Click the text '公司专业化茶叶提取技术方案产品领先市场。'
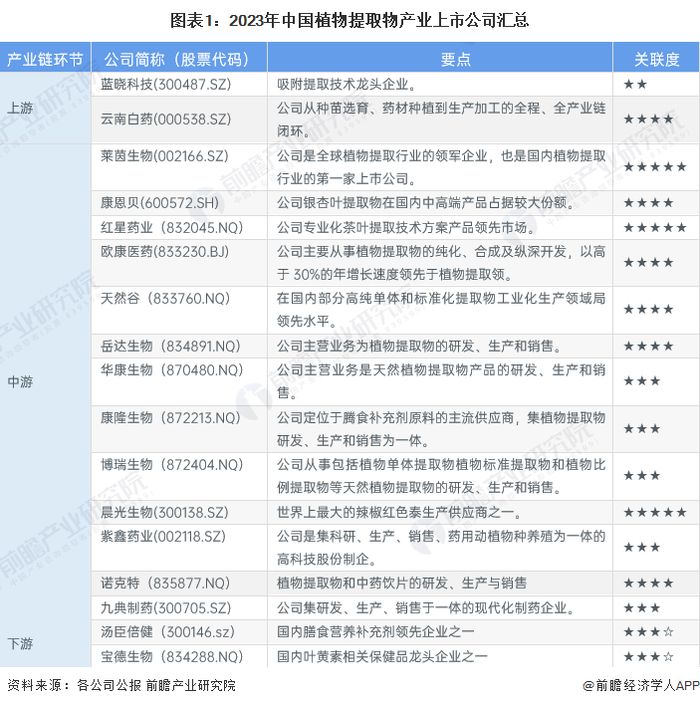Image resolution: width=700 pixels, height=706 pixels. point(406,227)
